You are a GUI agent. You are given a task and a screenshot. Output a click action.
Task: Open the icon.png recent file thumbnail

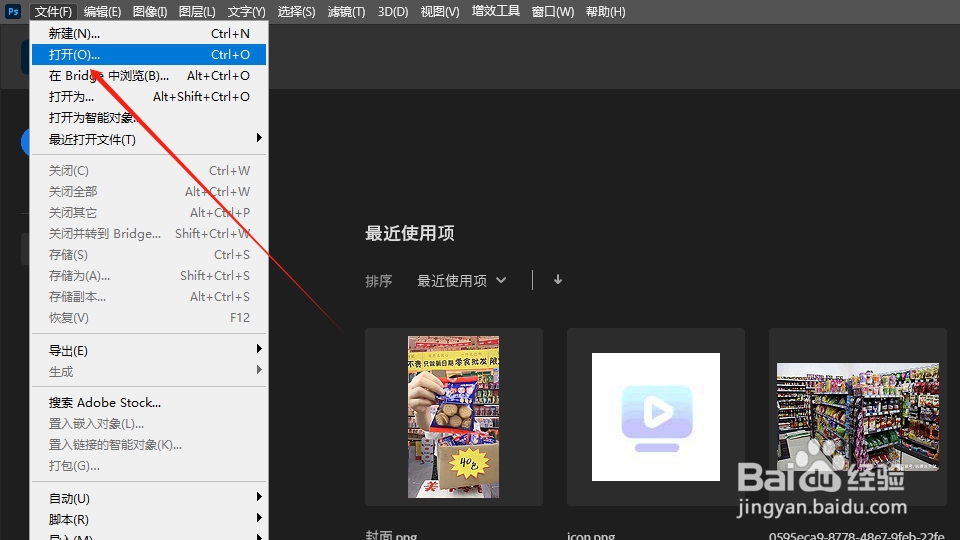click(656, 417)
